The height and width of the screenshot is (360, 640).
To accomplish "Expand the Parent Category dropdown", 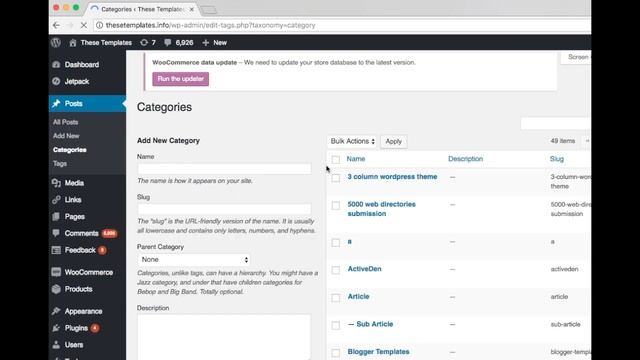I will point(193,260).
